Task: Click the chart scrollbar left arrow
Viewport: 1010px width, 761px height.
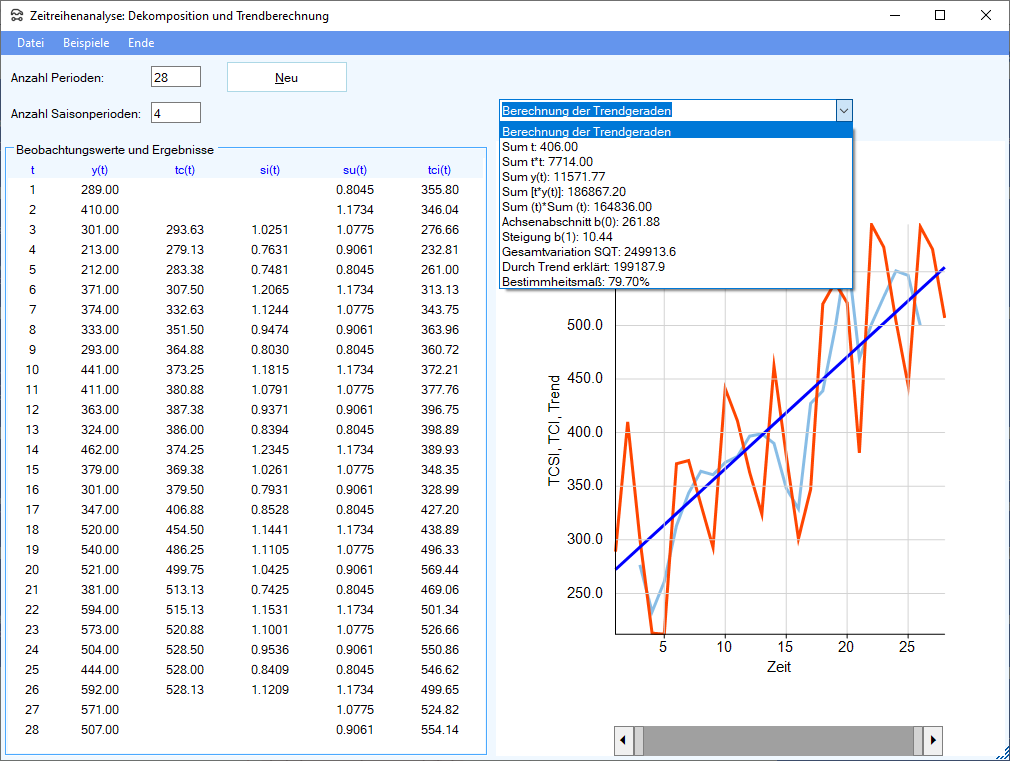Action: click(623, 740)
